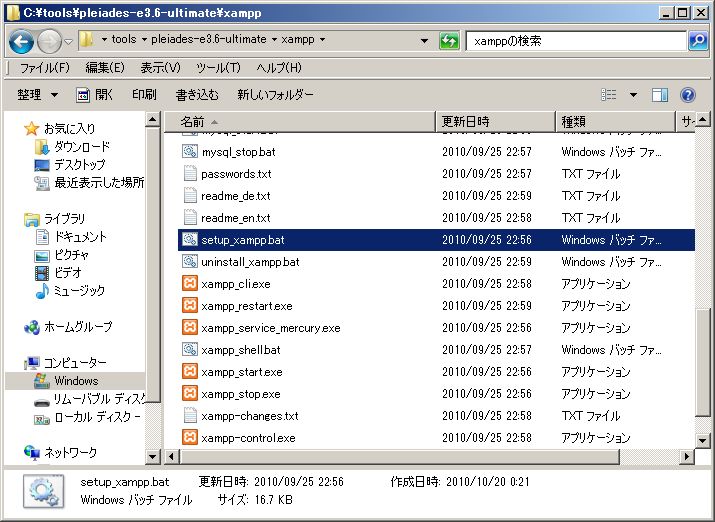Select mysql_stop.bat file icon

190,151
